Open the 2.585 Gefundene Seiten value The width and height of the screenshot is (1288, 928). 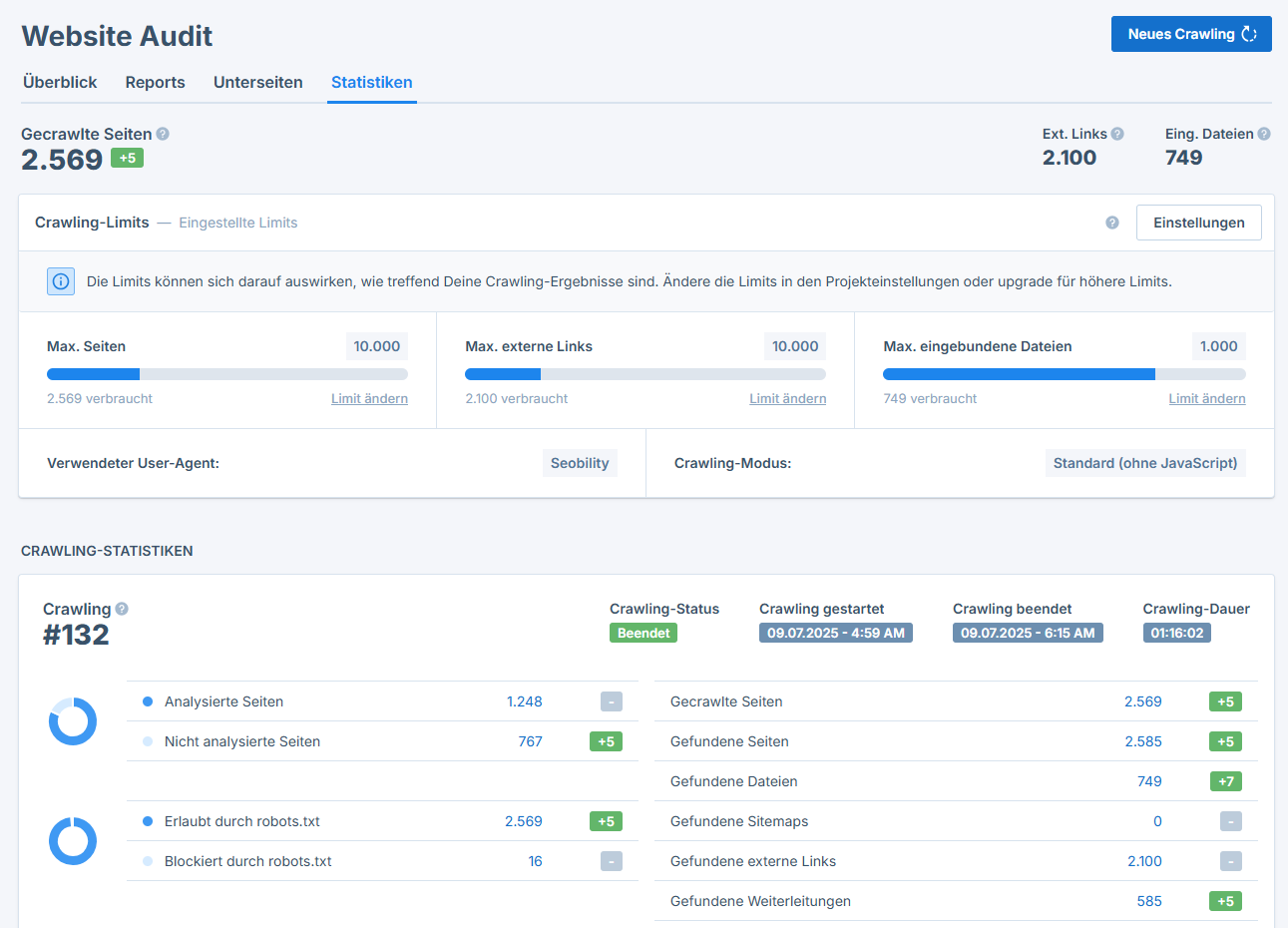coord(1143,741)
